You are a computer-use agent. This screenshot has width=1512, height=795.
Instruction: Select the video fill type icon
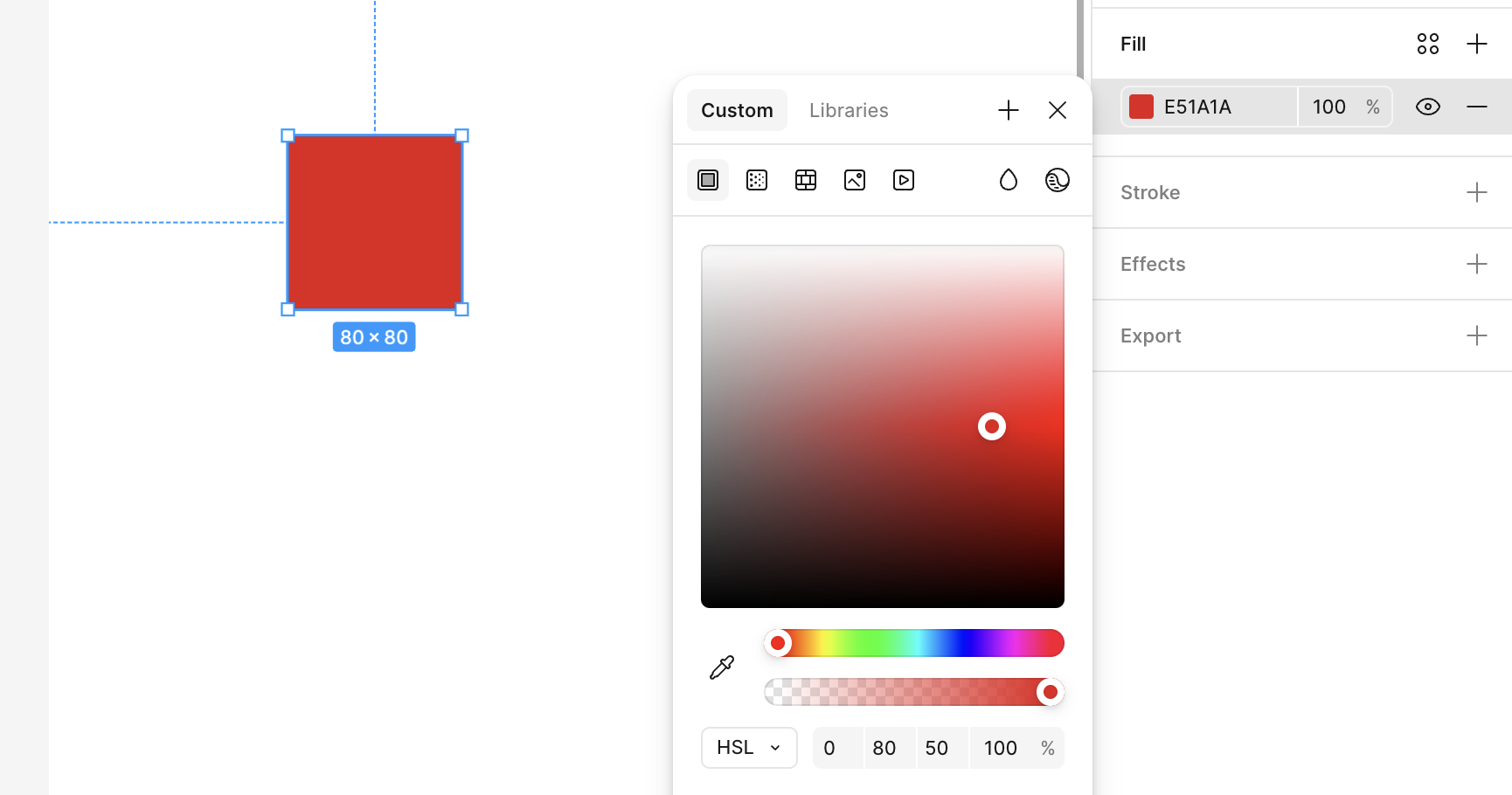904,180
